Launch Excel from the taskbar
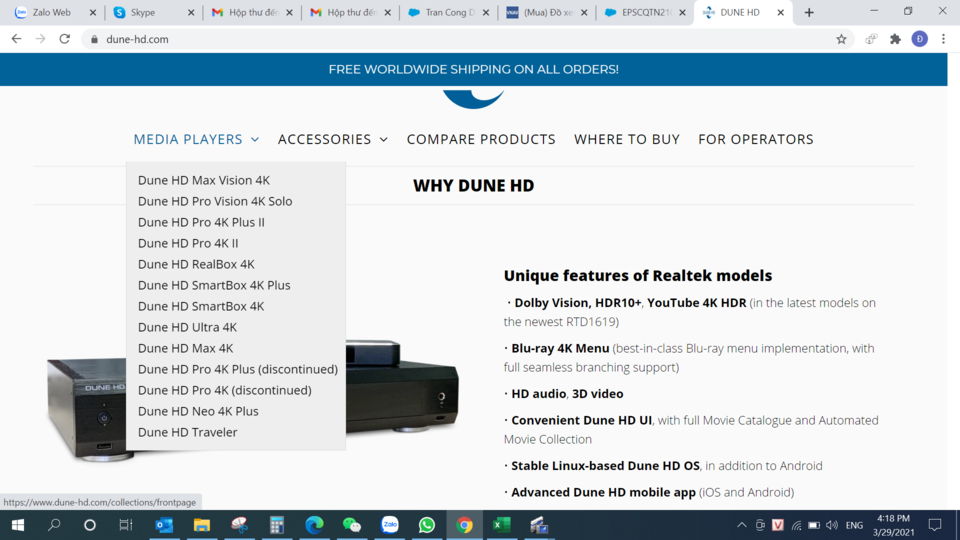 pos(501,525)
